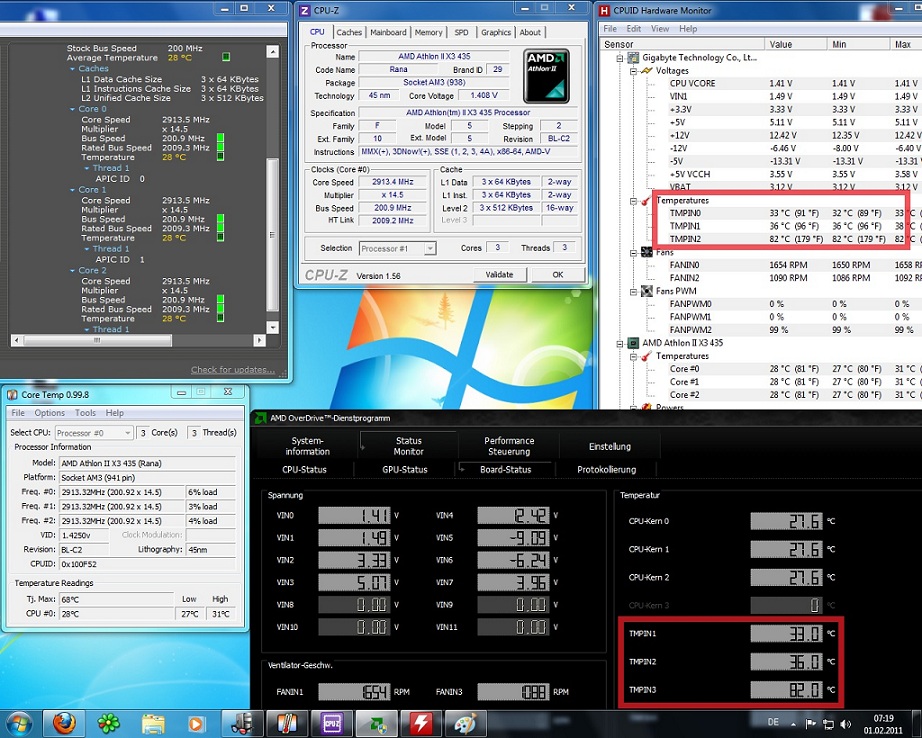Switch to OverDrive GPU-Status subtab
This screenshot has height=738, width=922.
pos(405,469)
